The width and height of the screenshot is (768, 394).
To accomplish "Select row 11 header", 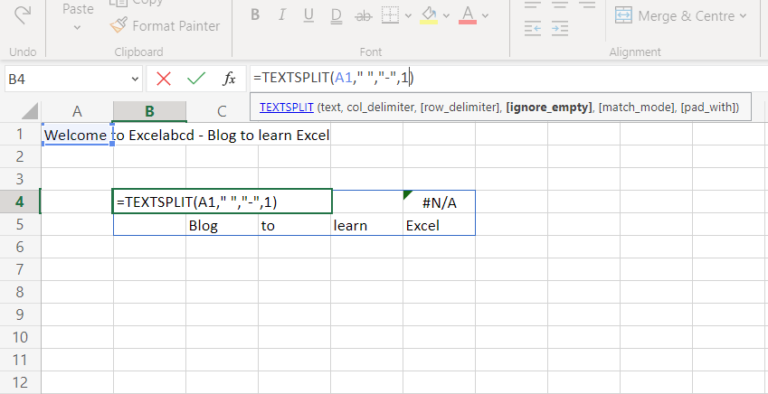I will click(20, 360).
